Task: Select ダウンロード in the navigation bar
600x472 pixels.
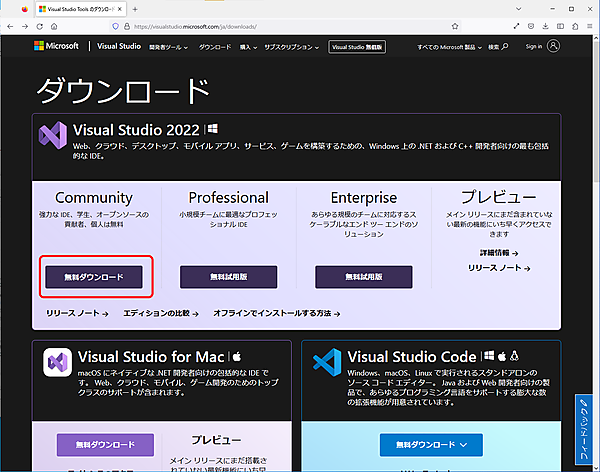Action: pyautogui.click(x=215, y=46)
